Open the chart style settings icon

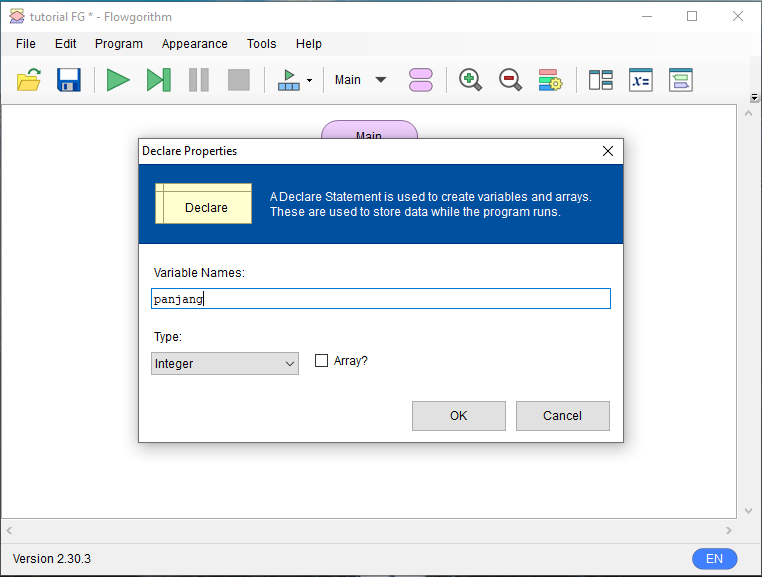pyautogui.click(x=550, y=80)
